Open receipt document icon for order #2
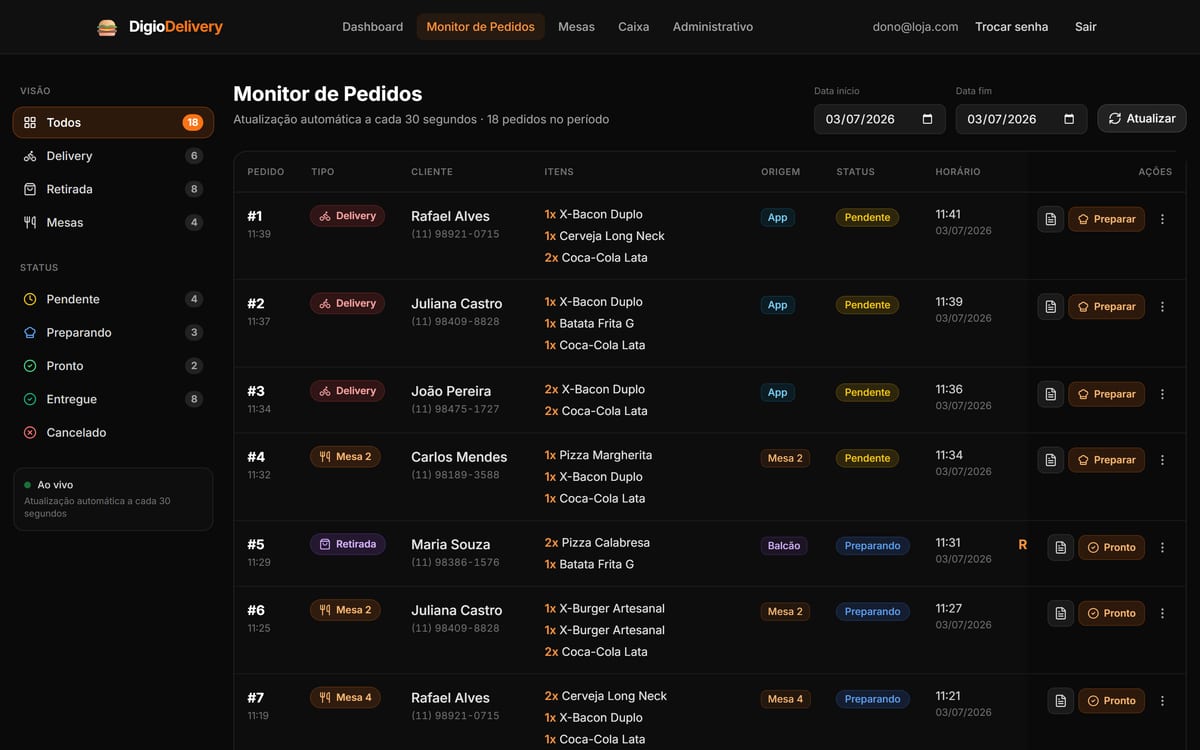The width and height of the screenshot is (1200, 750). coord(1050,307)
